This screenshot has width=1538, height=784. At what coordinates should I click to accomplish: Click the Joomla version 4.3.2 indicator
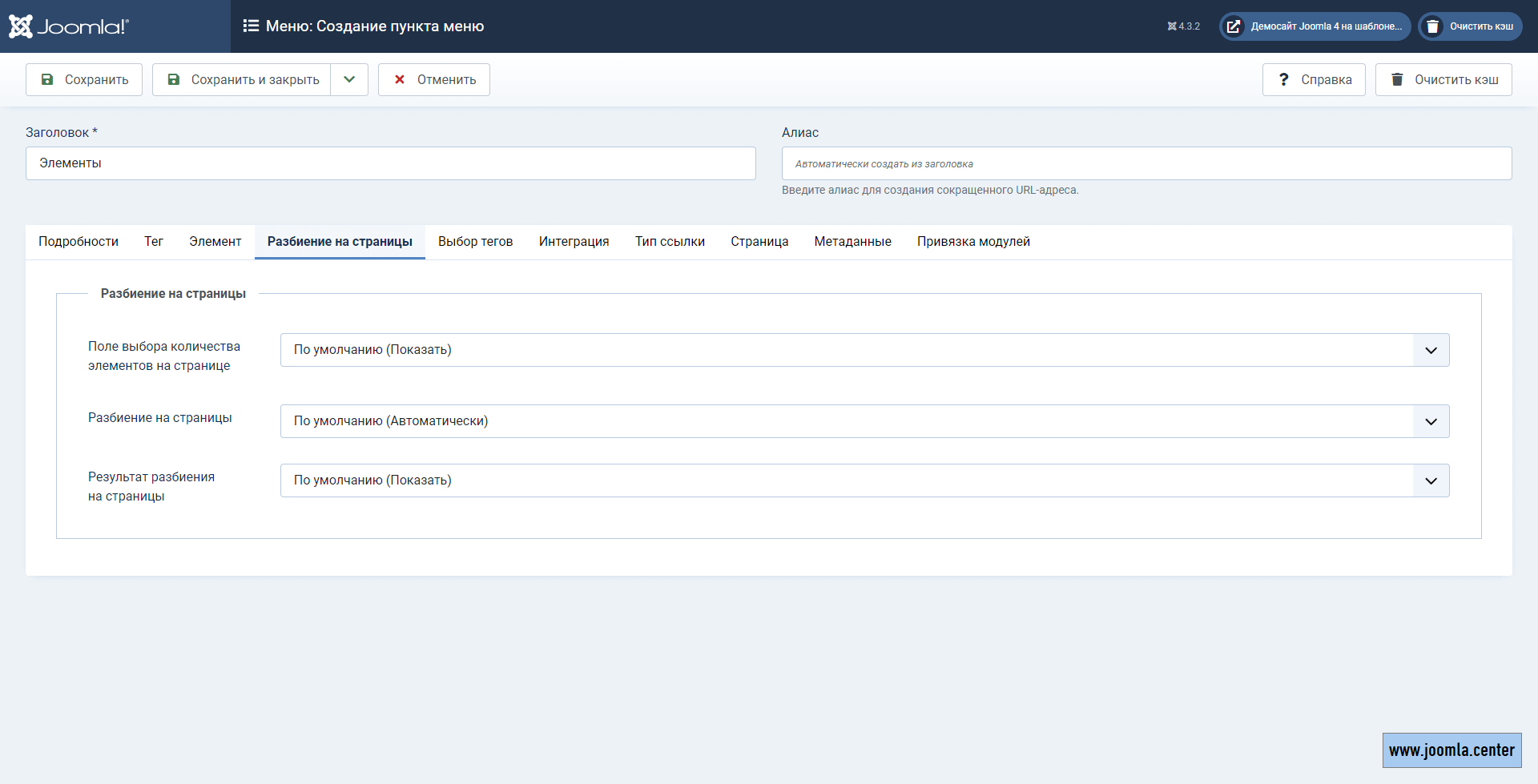click(1184, 26)
